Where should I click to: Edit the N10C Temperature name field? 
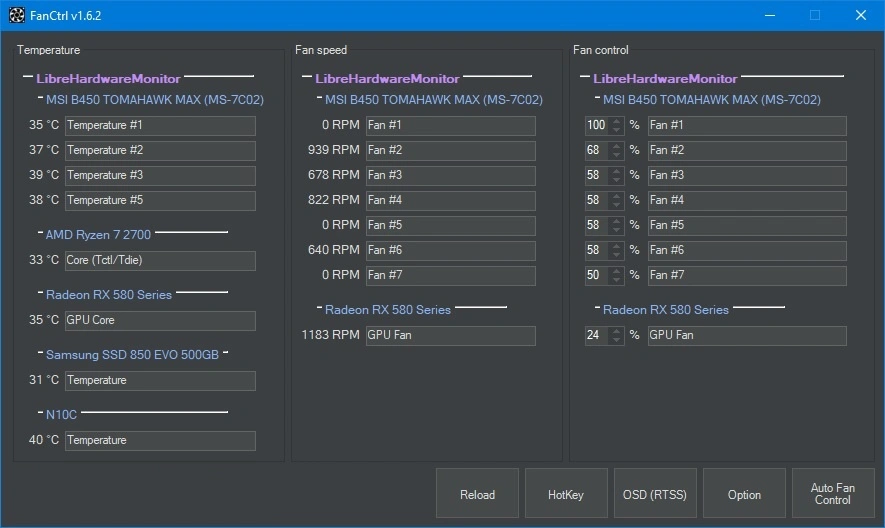click(x=160, y=440)
